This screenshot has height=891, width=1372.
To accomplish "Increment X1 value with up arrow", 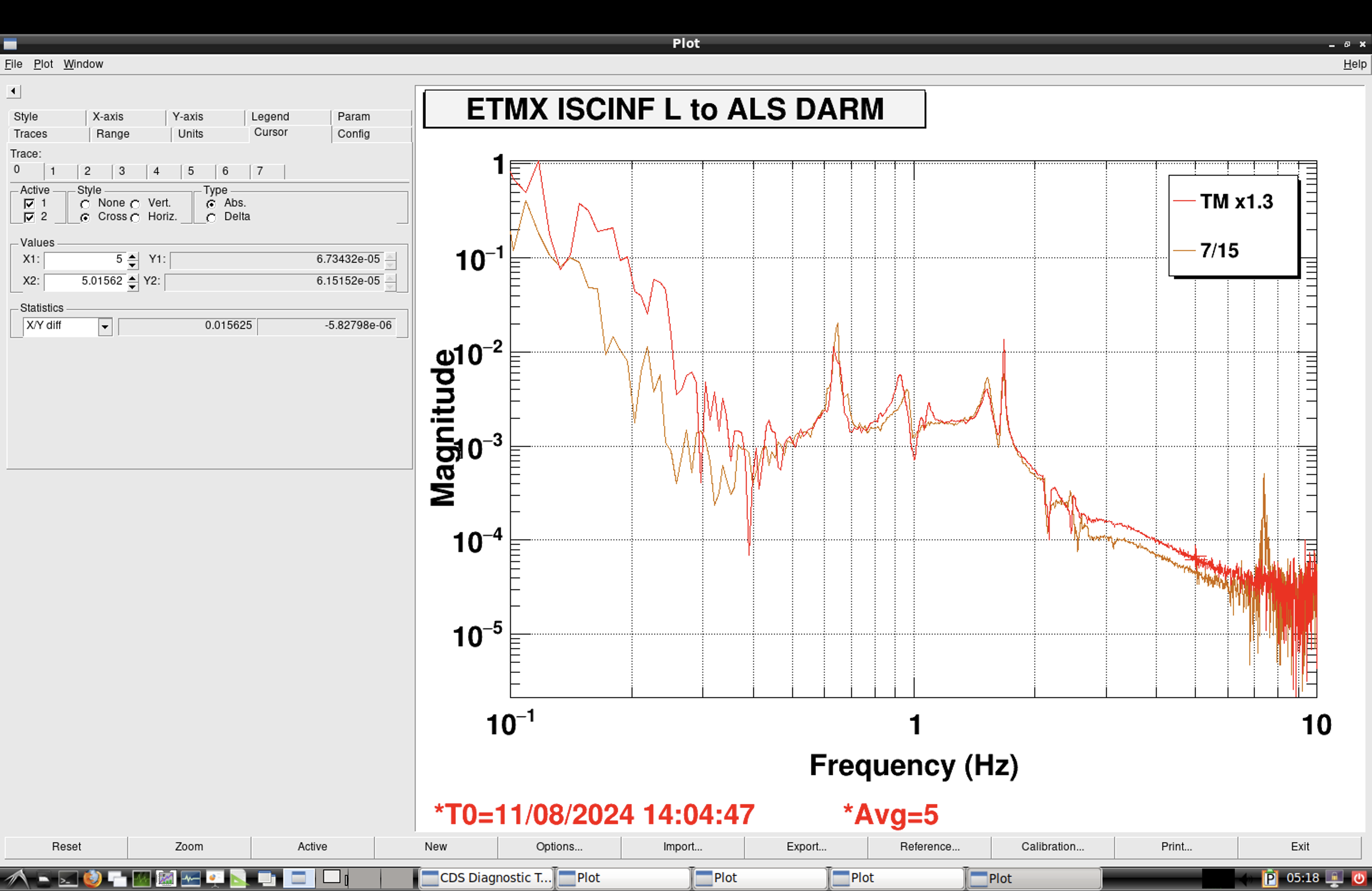I will click(x=132, y=256).
